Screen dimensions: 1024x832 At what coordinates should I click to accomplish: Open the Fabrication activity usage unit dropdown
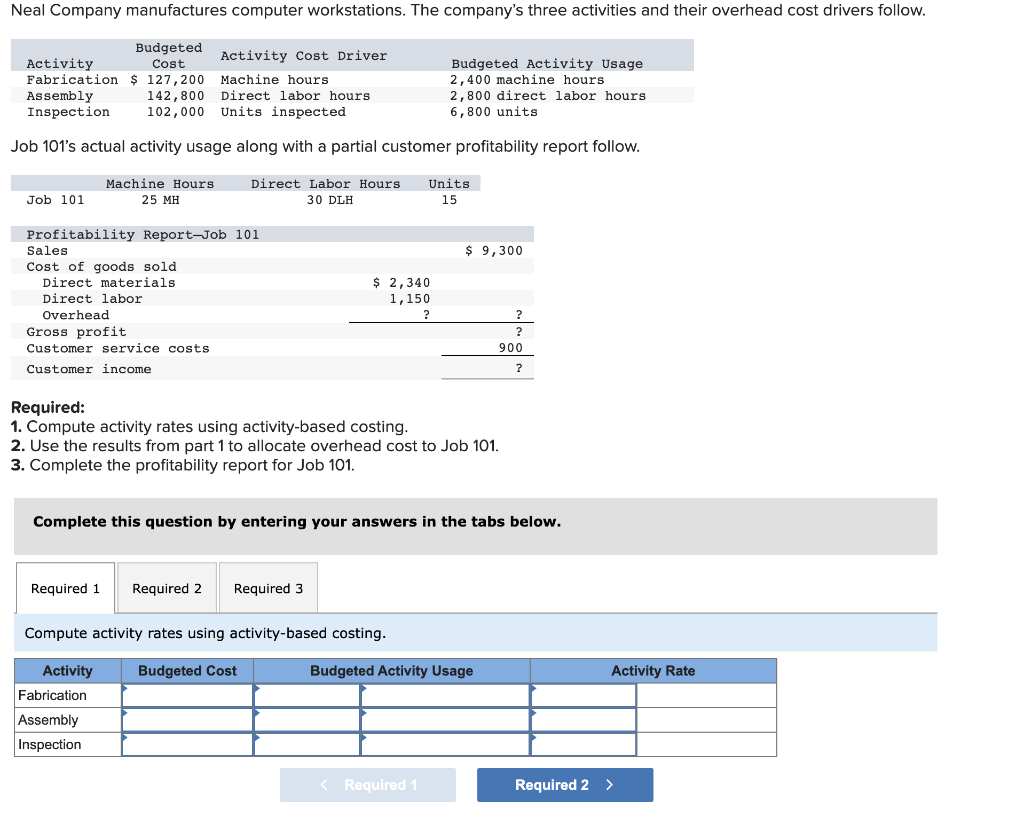click(445, 695)
